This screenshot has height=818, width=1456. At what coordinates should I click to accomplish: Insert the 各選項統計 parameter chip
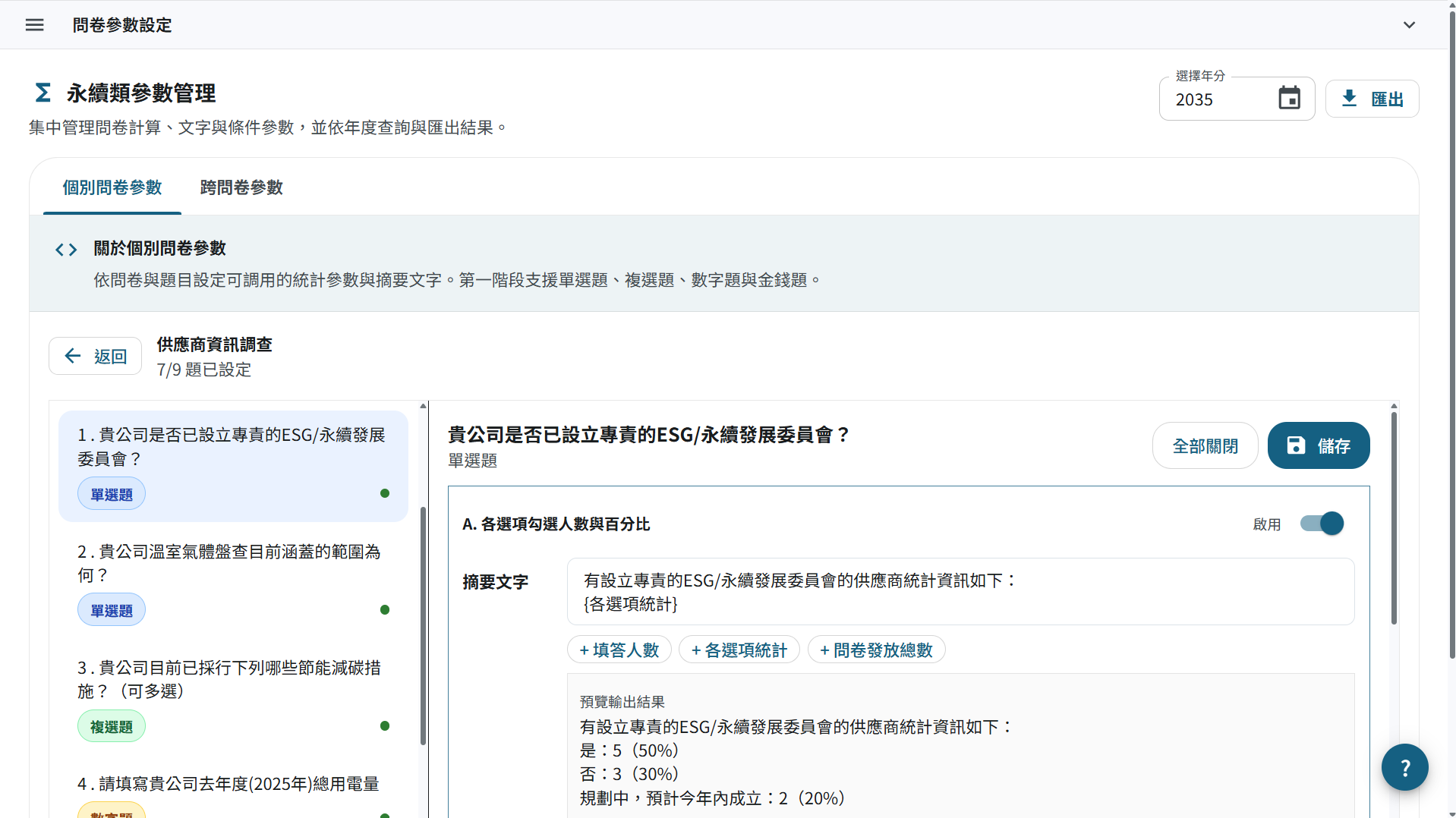point(739,650)
